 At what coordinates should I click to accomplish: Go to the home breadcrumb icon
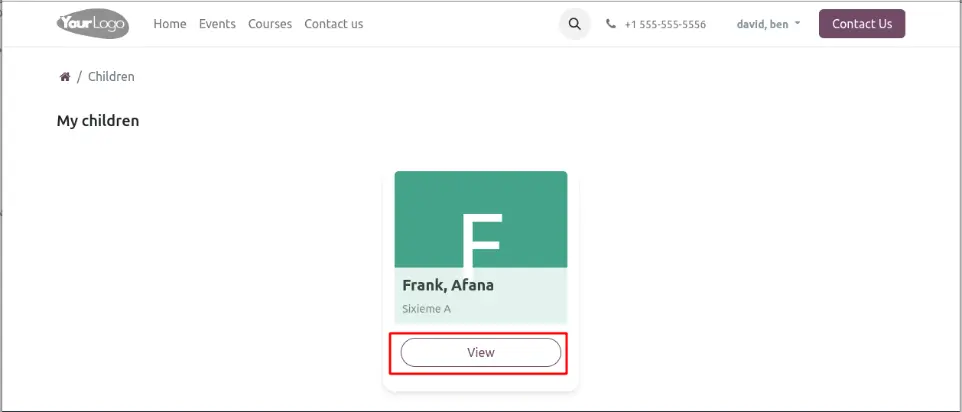(x=65, y=77)
